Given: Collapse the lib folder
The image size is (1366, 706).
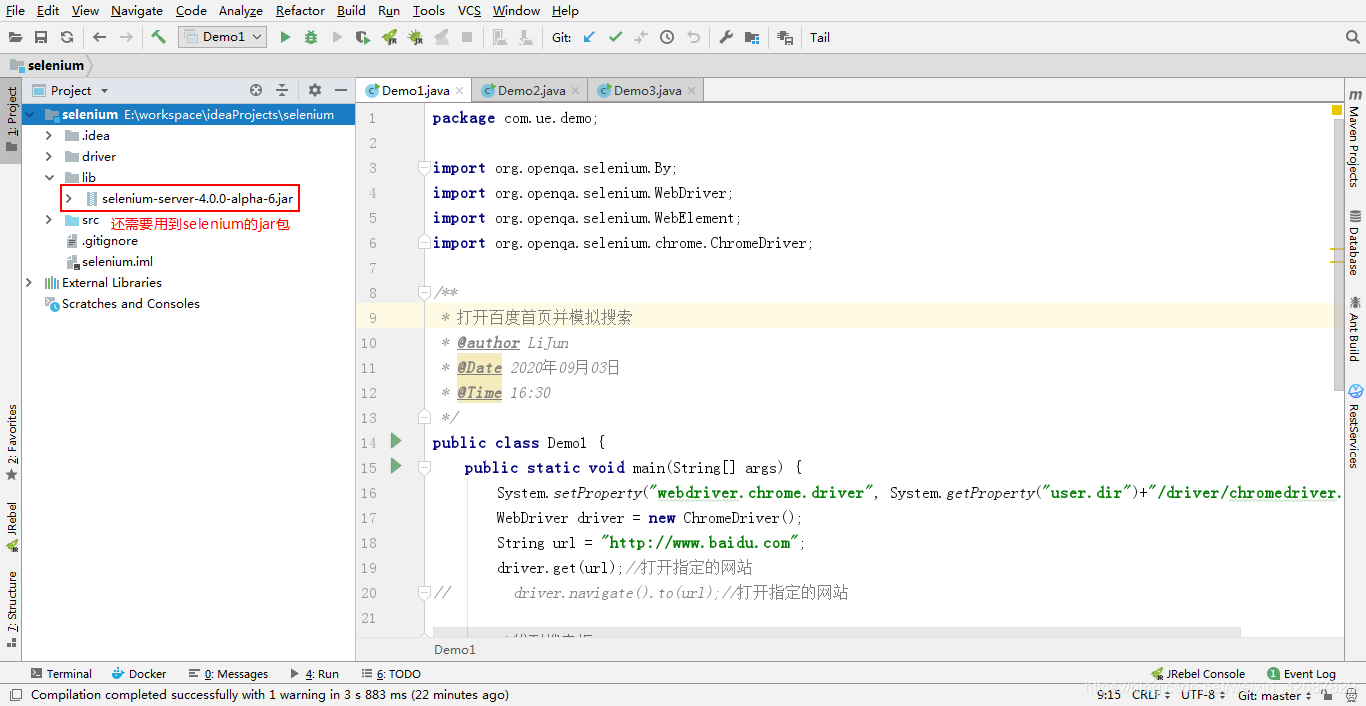Looking at the screenshot, I should pos(48,177).
